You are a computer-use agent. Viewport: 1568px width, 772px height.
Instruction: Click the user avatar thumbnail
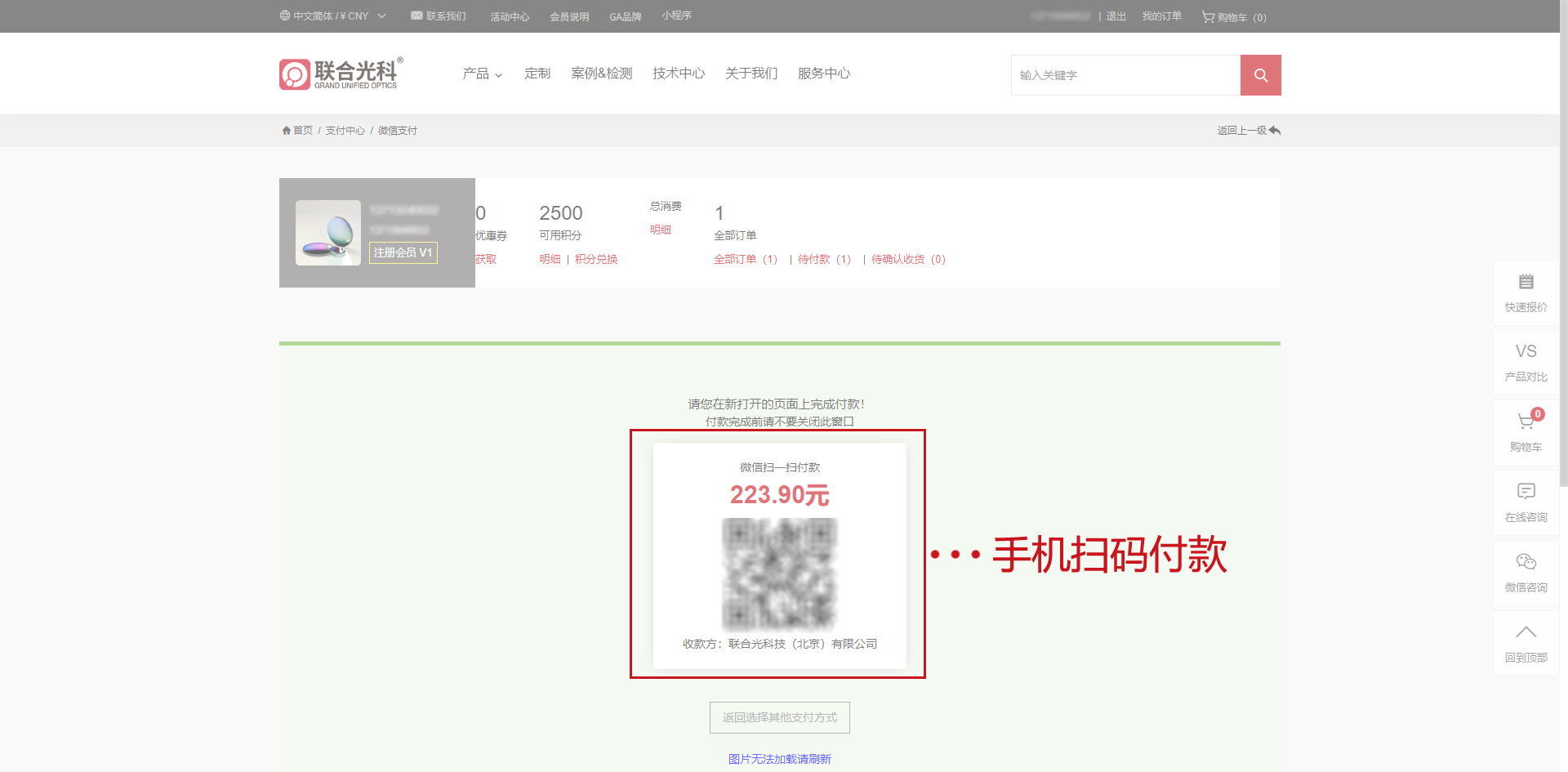tap(328, 233)
